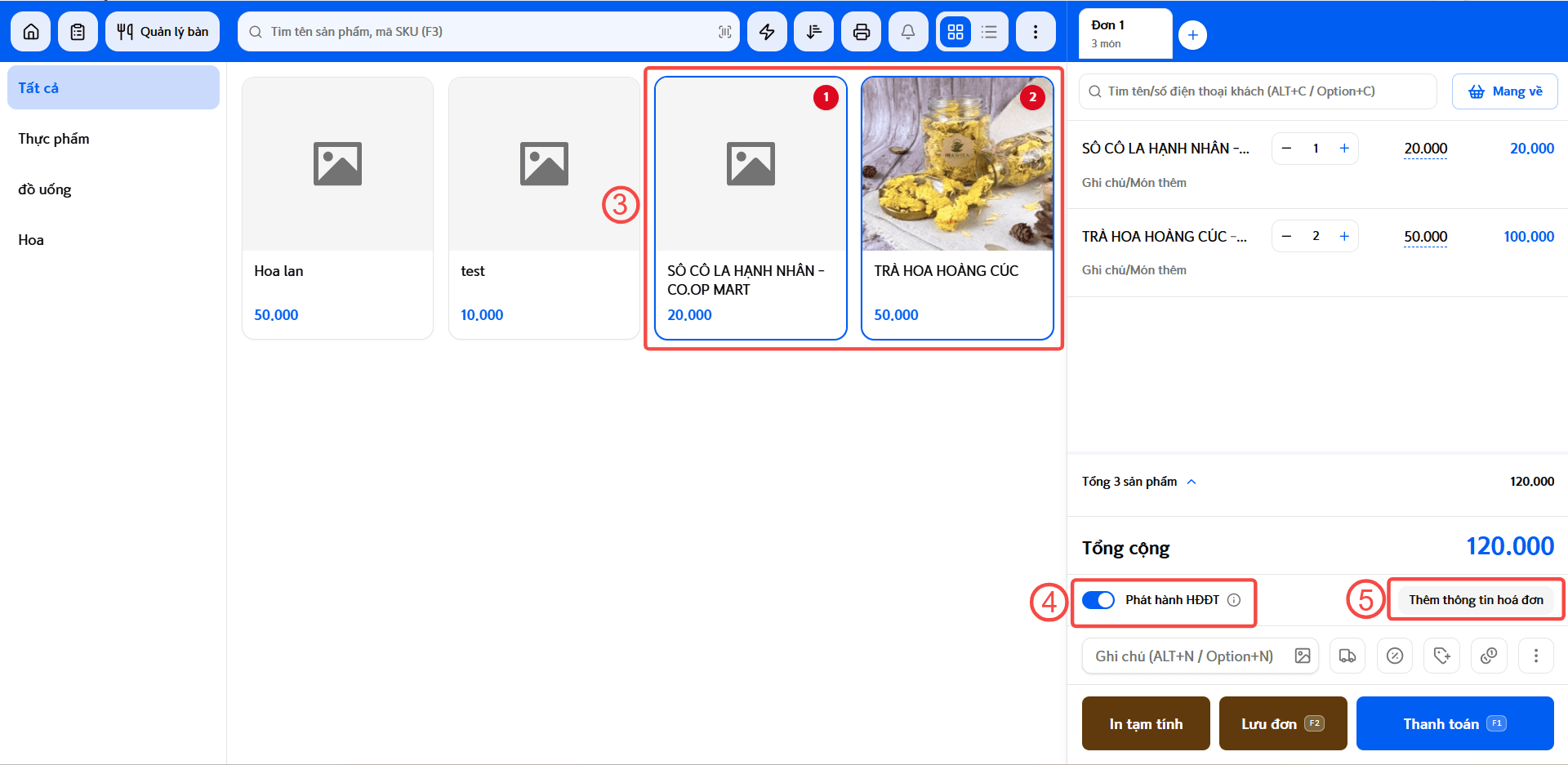Screen dimensions: 1568x765
Task: Click the add tag icon
Action: (1442, 656)
